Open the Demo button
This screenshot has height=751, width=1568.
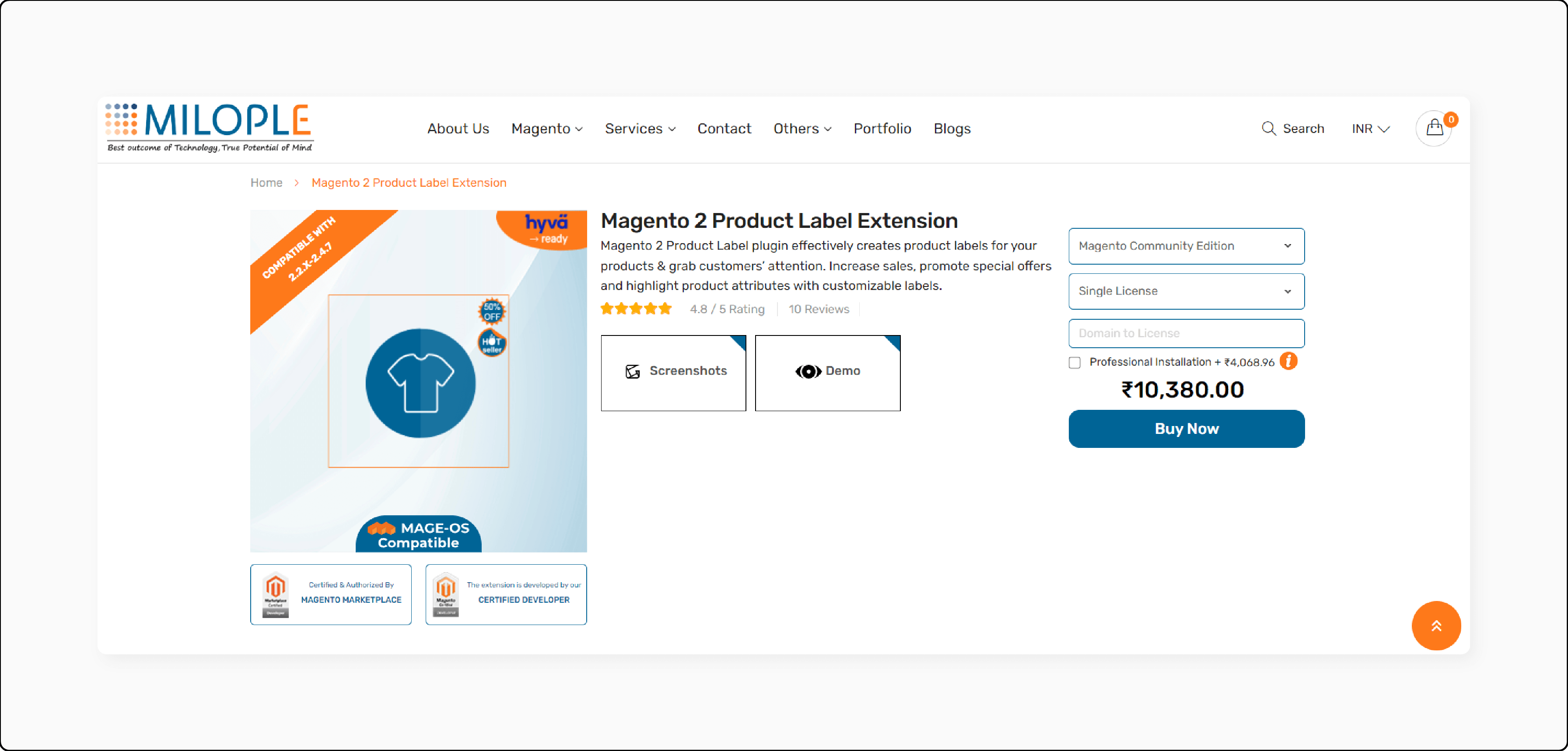pyautogui.click(x=827, y=373)
